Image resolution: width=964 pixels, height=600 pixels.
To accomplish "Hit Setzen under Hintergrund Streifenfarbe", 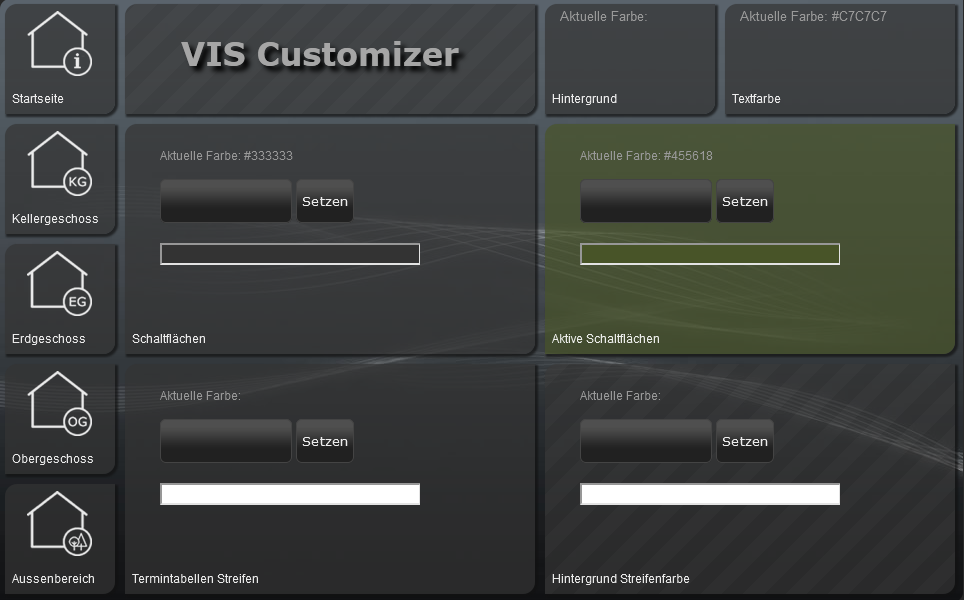I will pyautogui.click(x=744, y=441).
